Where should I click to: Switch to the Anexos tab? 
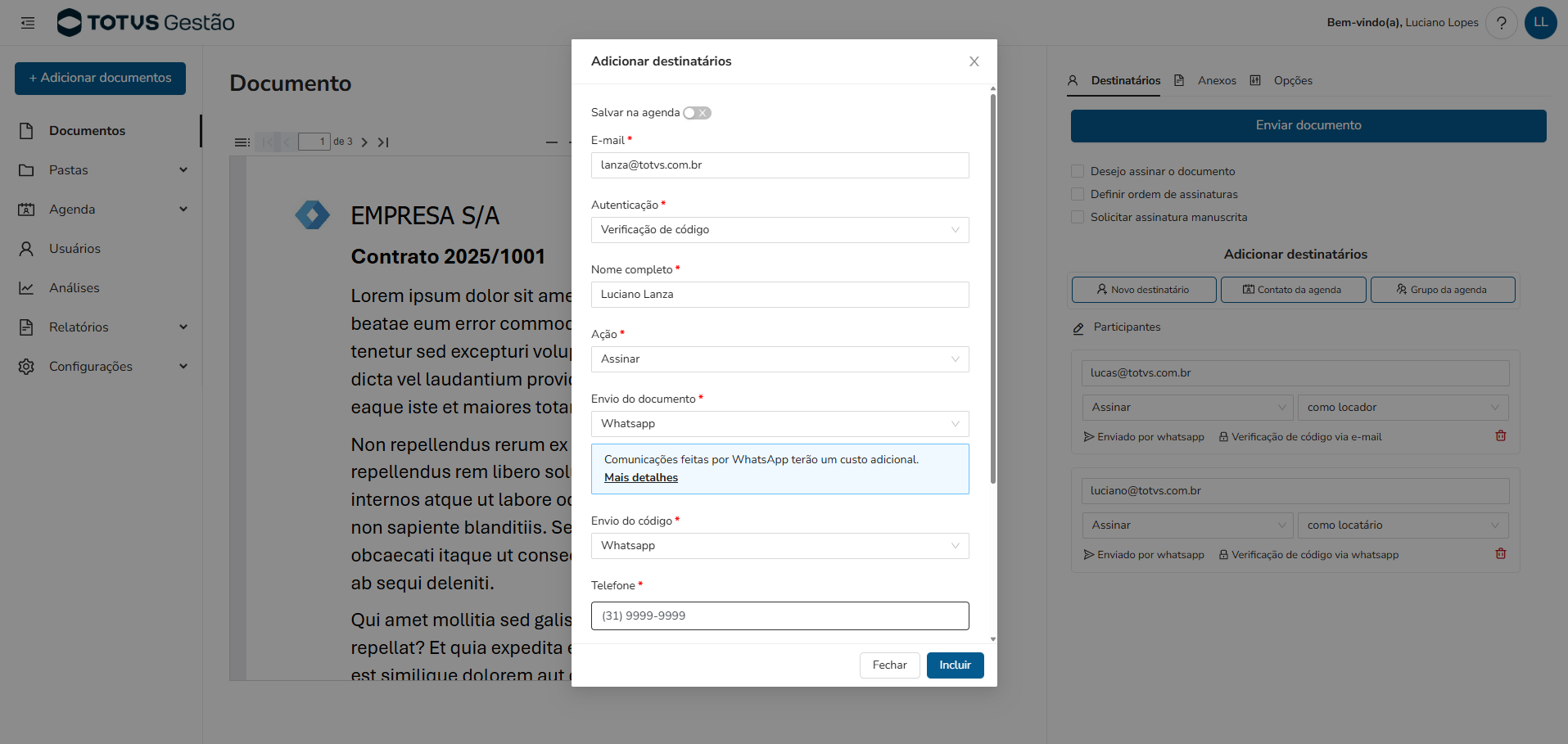click(1216, 81)
